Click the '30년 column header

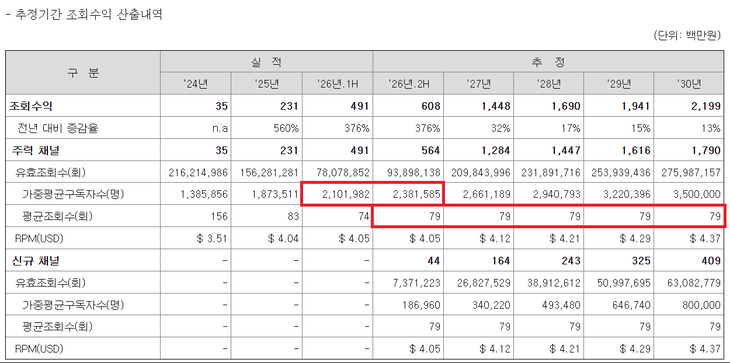pyautogui.click(x=689, y=84)
